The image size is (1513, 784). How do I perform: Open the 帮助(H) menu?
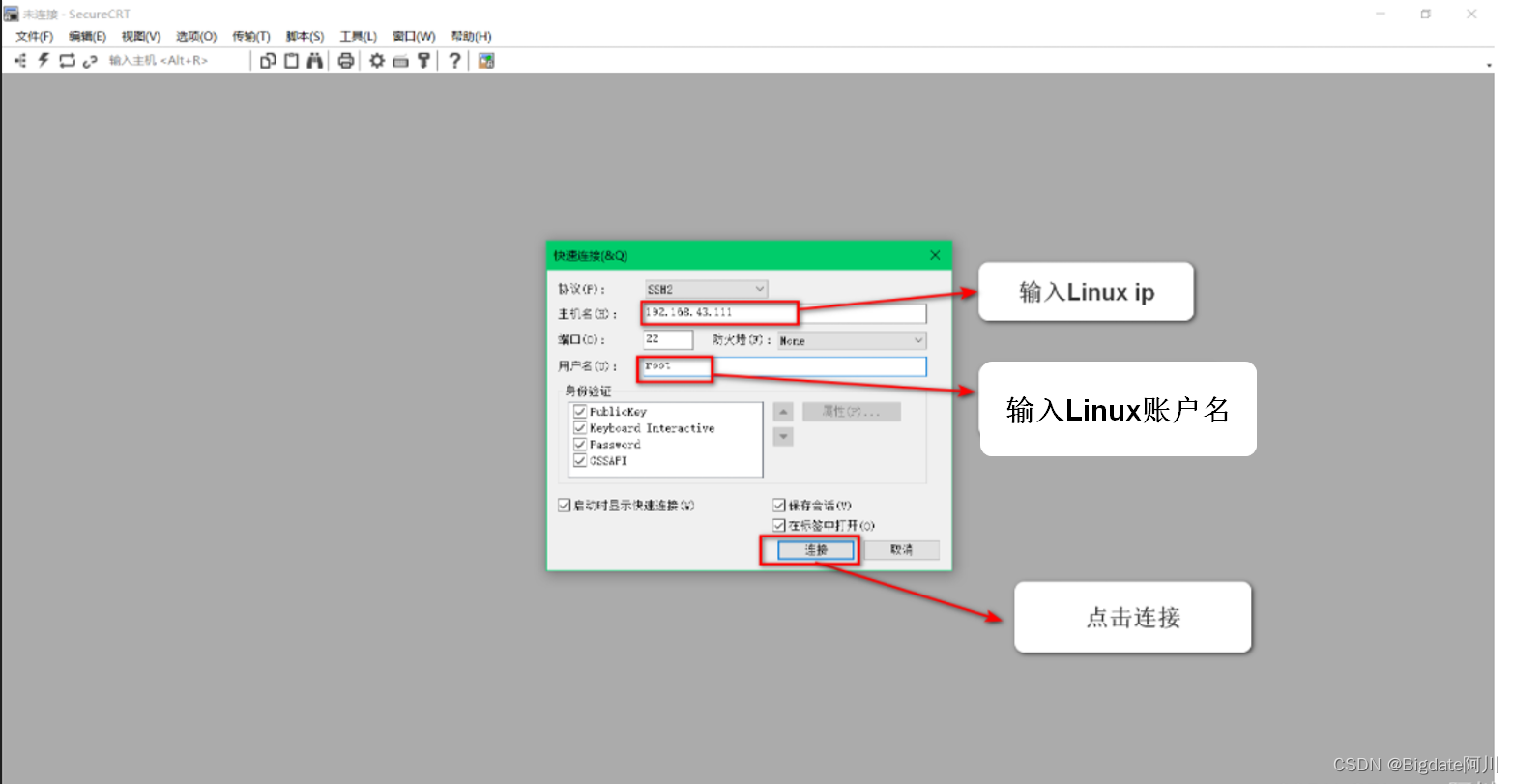click(x=471, y=37)
